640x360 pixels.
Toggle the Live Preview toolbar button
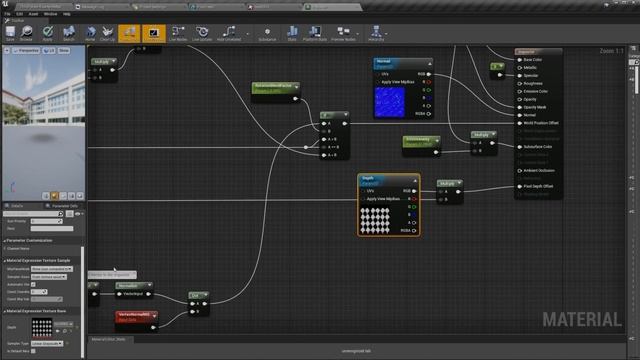[154, 33]
